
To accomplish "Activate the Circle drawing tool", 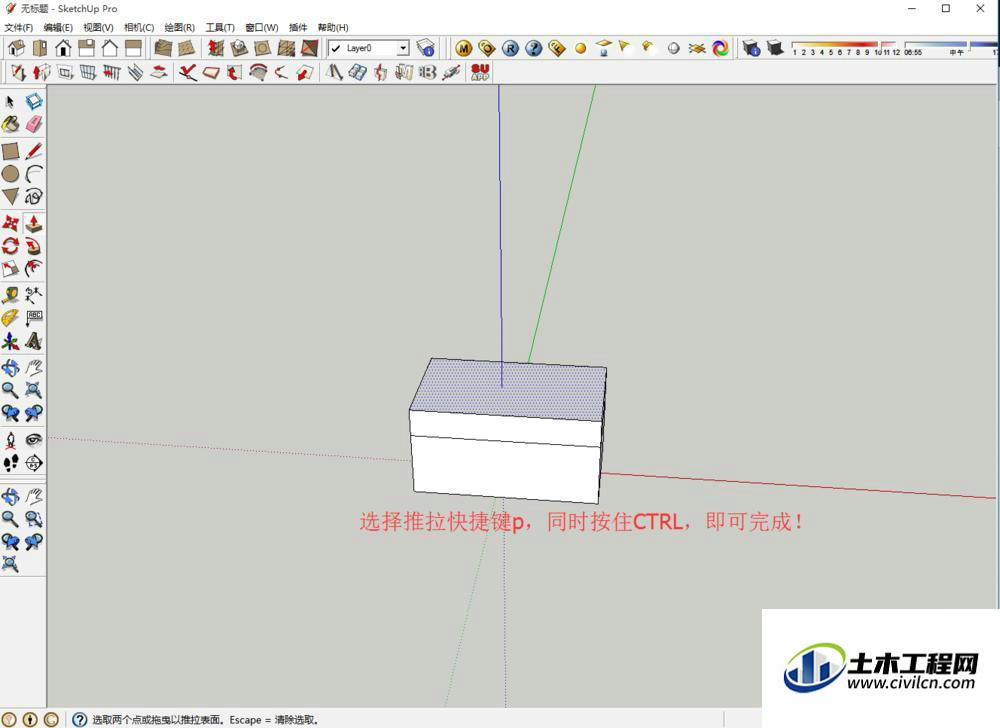I will (x=10, y=173).
